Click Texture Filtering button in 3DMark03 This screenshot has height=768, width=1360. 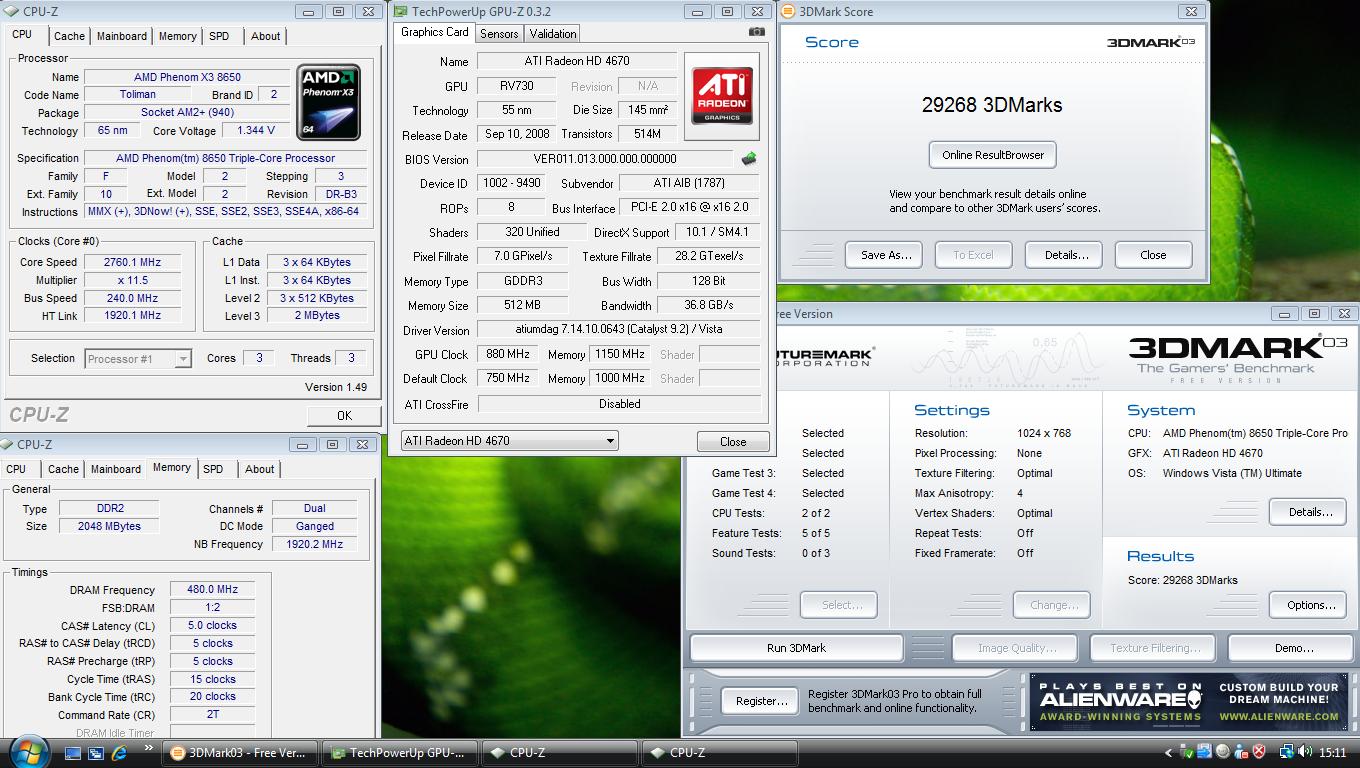1155,648
